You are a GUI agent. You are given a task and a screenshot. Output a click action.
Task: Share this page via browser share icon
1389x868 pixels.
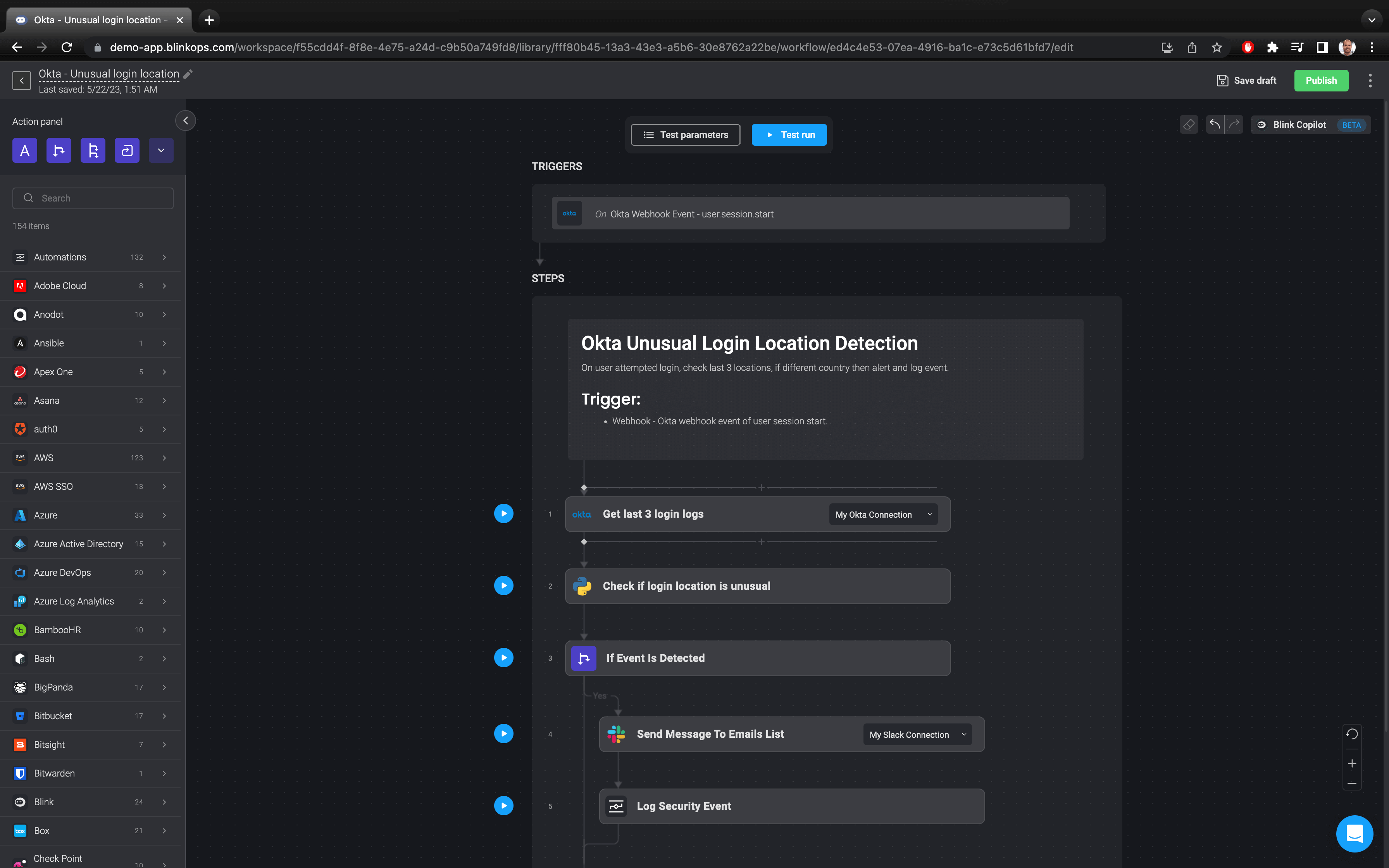1192,48
